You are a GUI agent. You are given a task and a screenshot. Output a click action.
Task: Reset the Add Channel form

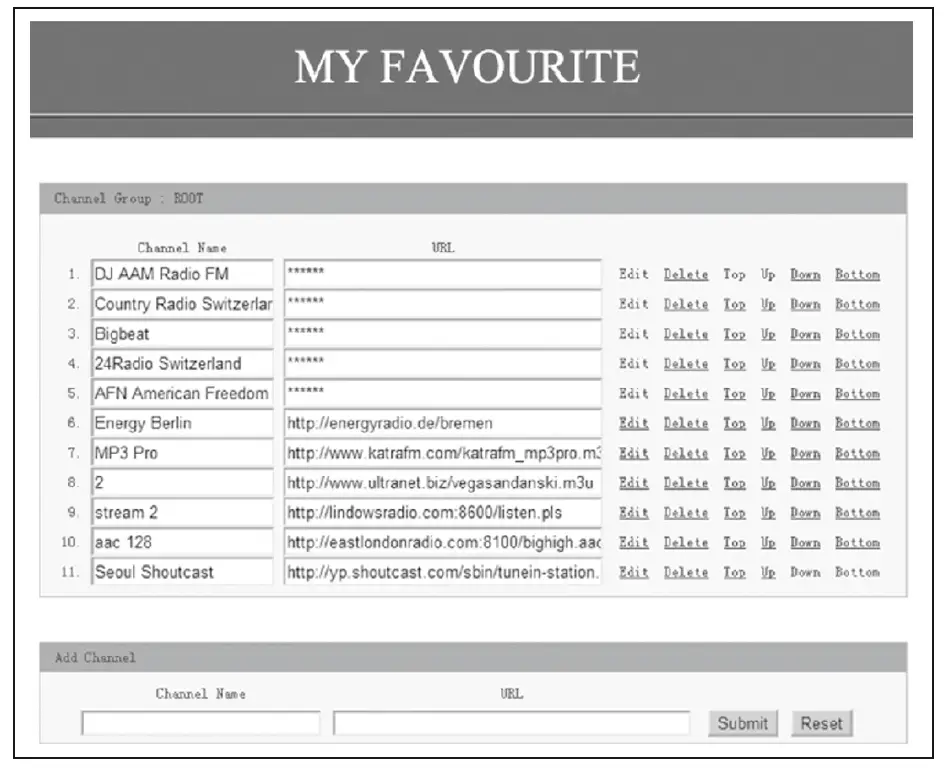click(821, 723)
